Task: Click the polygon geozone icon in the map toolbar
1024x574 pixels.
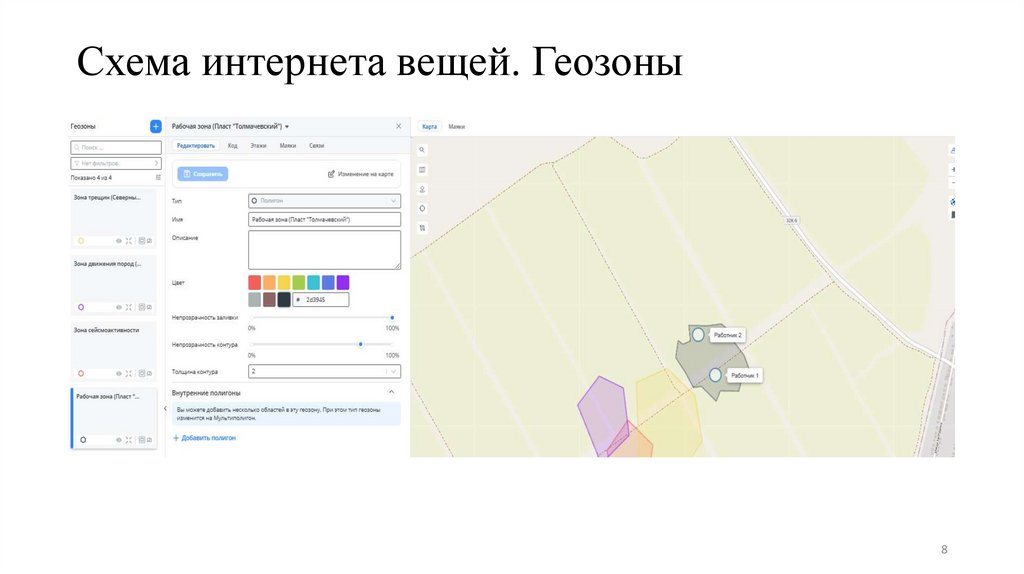Action: [423, 209]
